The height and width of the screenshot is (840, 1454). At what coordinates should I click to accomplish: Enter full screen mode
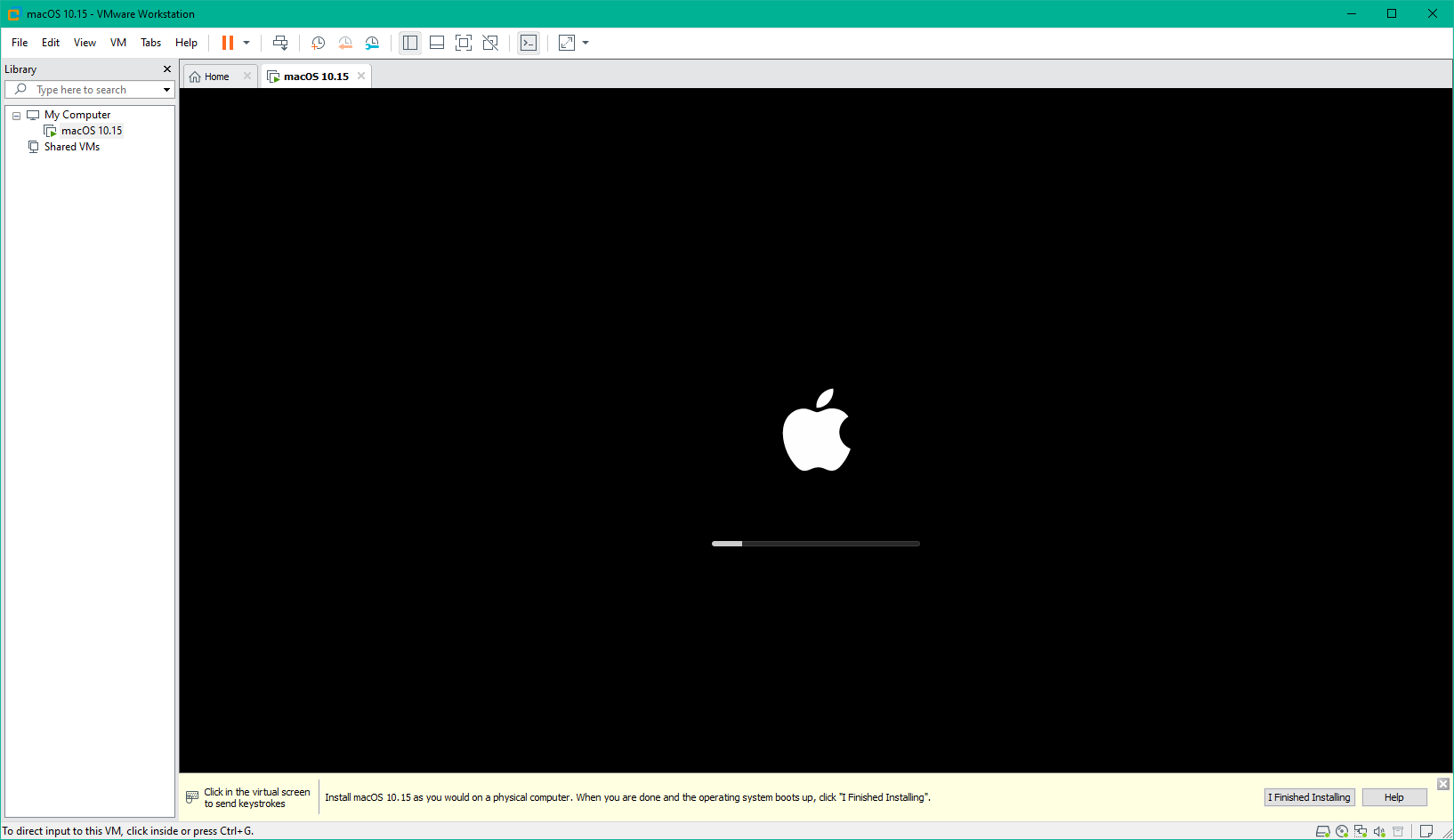(464, 43)
